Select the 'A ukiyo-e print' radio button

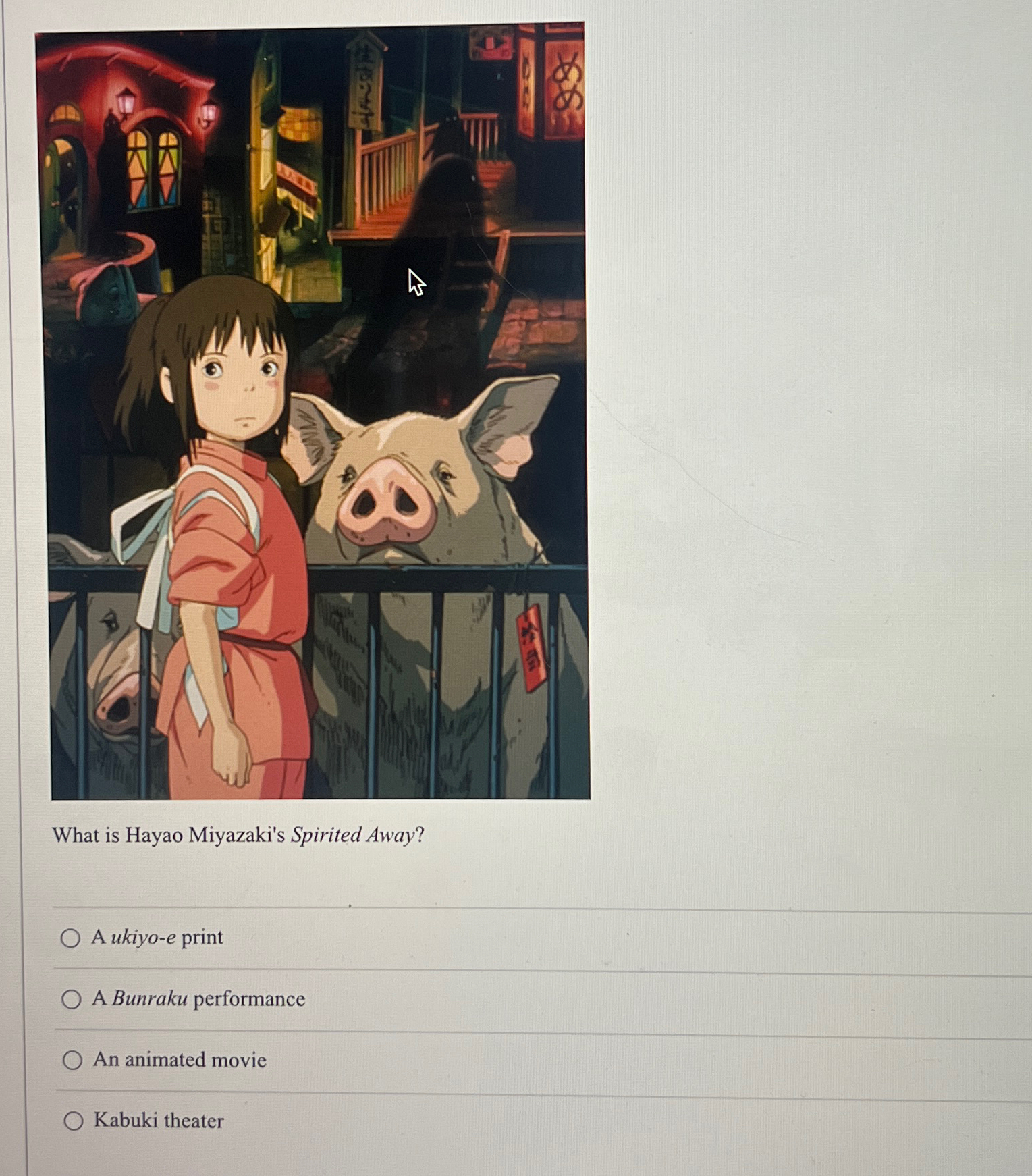(x=70, y=938)
